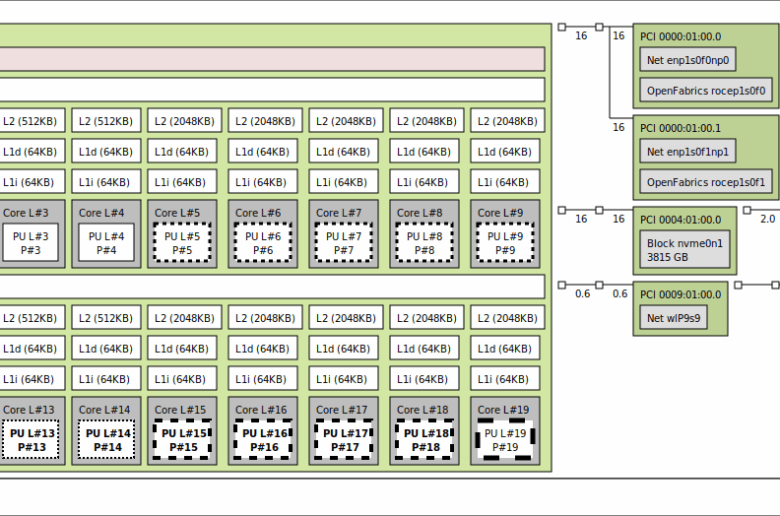Click the Block nvme0n1 3815 GB box
Screen dimensions: 780x516
[685, 249]
